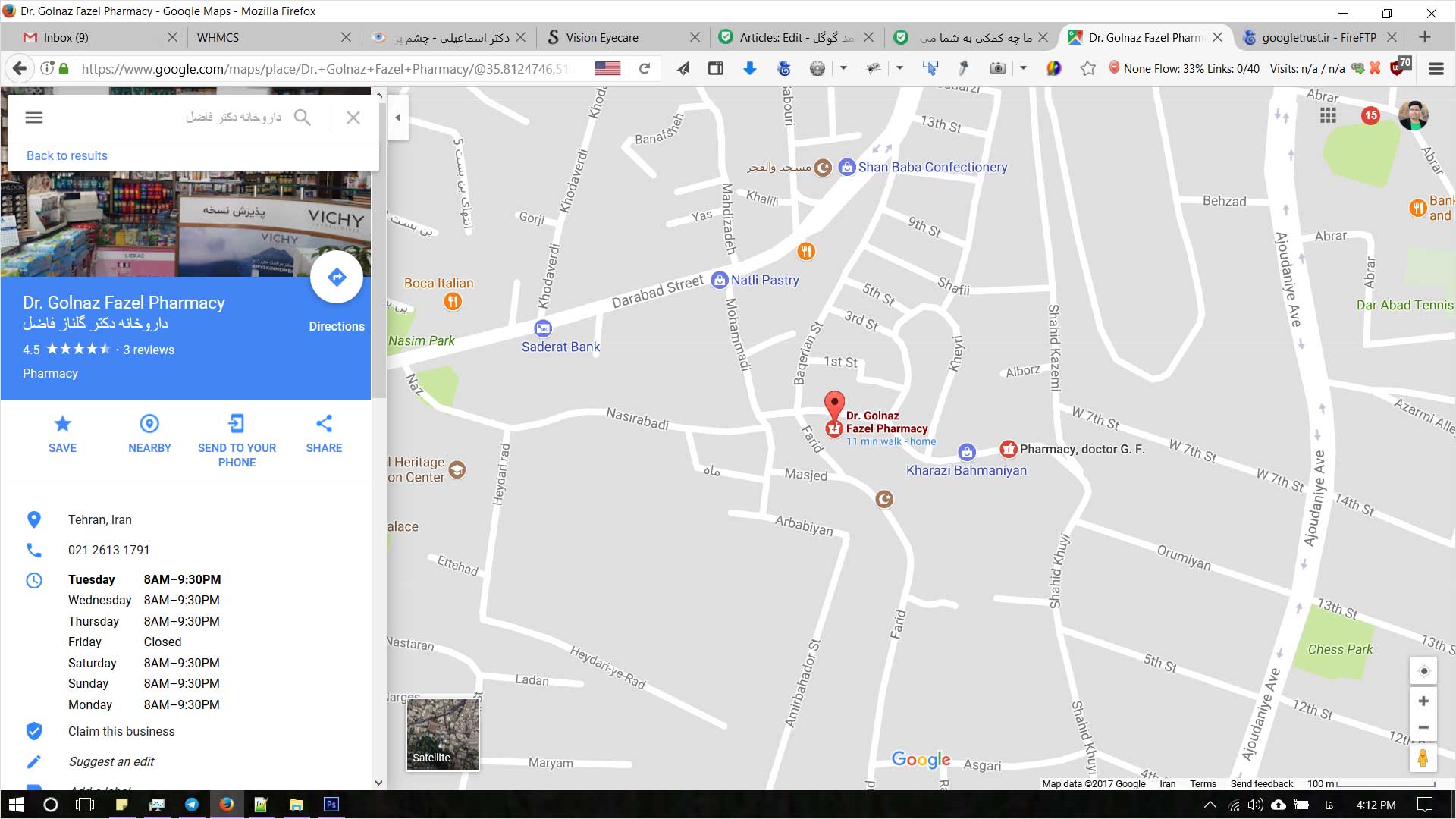Zoom out the map with minus

pos(1423,728)
